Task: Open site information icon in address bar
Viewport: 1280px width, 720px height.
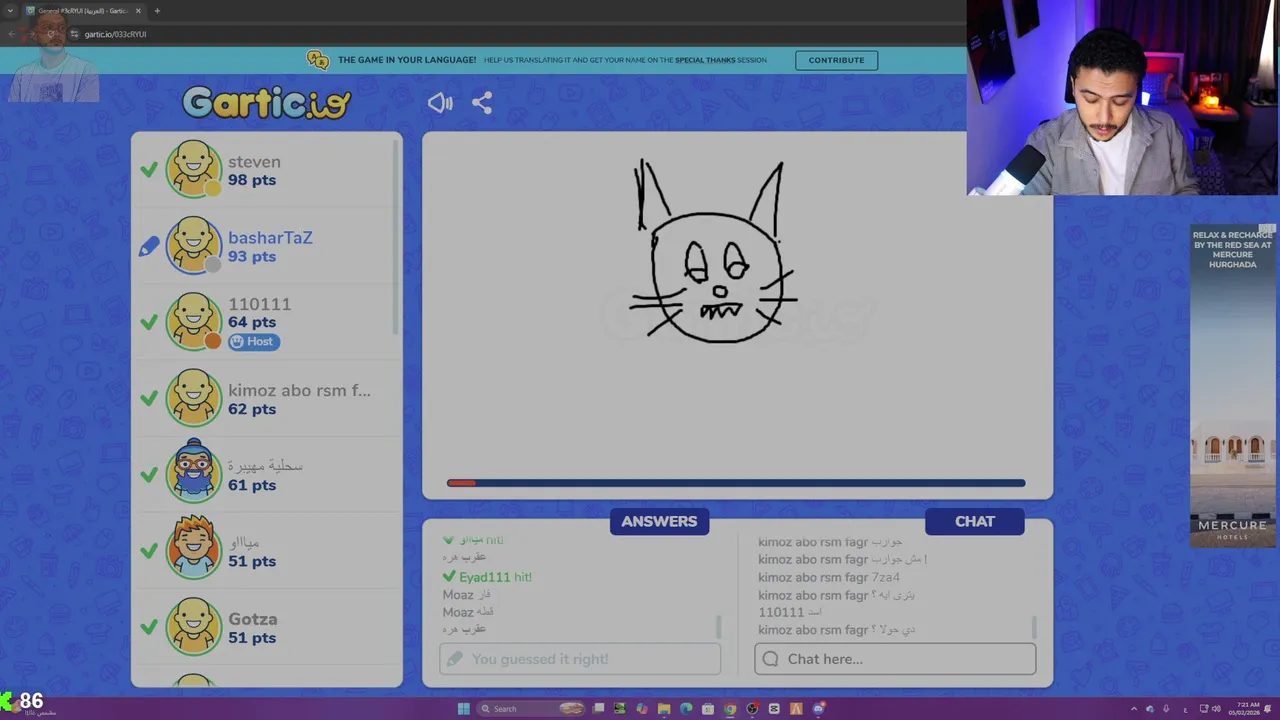Action: (x=74, y=34)
